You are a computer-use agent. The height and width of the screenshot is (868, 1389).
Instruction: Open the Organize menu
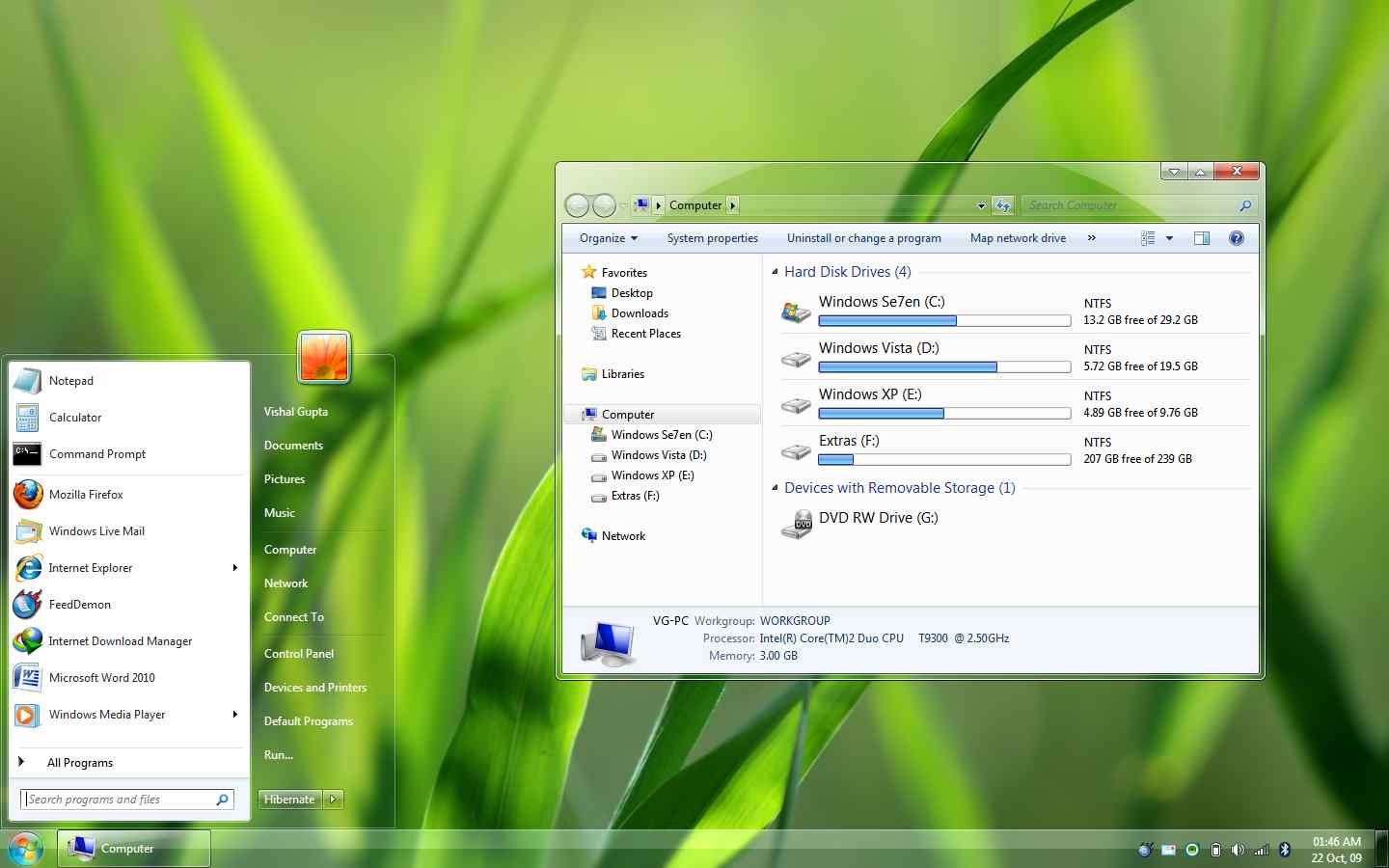[609, 238]
